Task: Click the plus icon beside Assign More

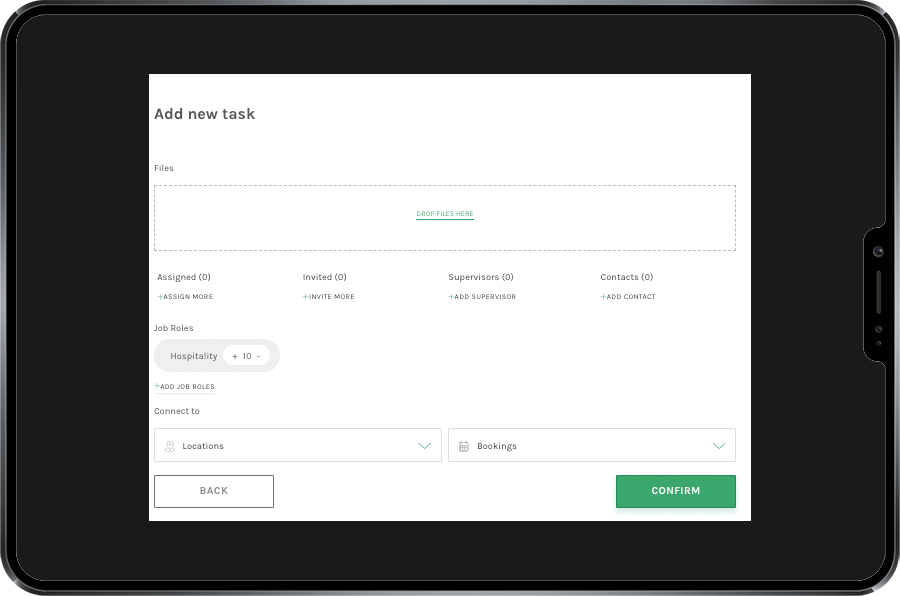Action: (159, 297)
